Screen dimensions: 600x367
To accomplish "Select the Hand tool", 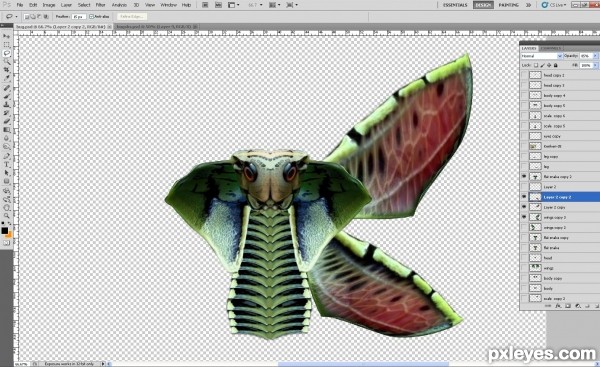I will [x=7, y=207].
